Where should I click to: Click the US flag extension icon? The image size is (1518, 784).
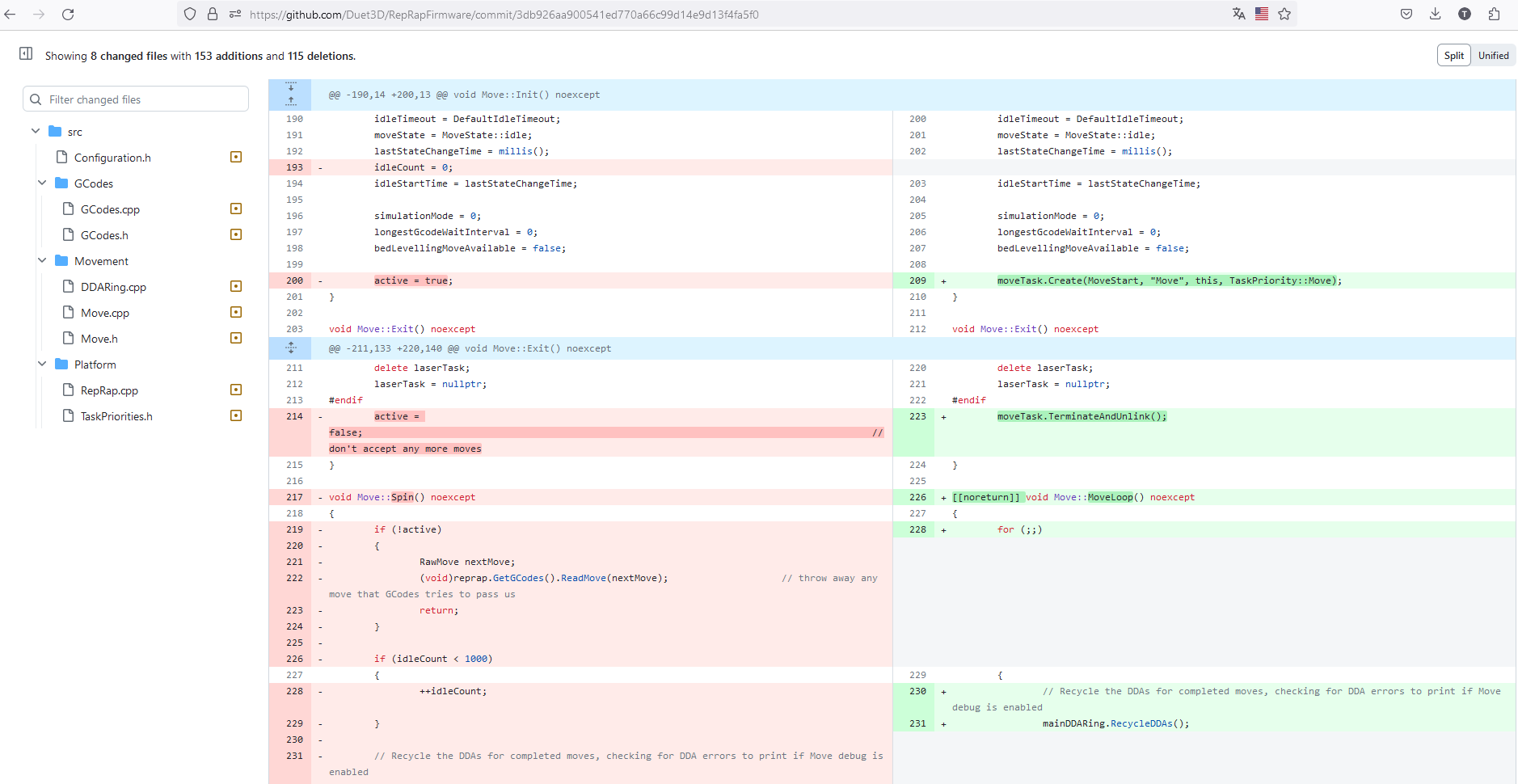[1262, 14]
